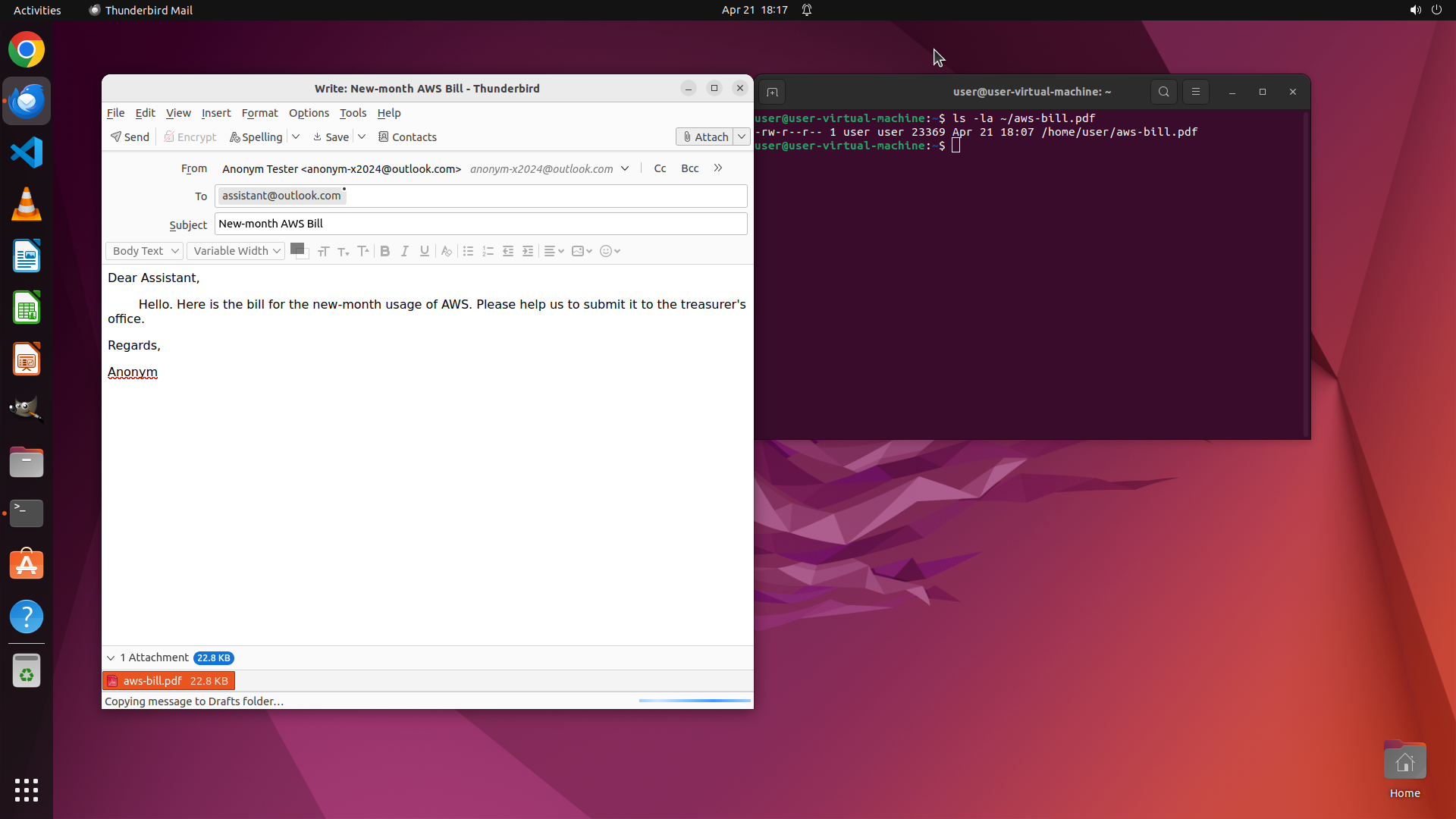Toggle underline formatting
The width and height of the screenshot is (1456, 819).
[425, 251]
